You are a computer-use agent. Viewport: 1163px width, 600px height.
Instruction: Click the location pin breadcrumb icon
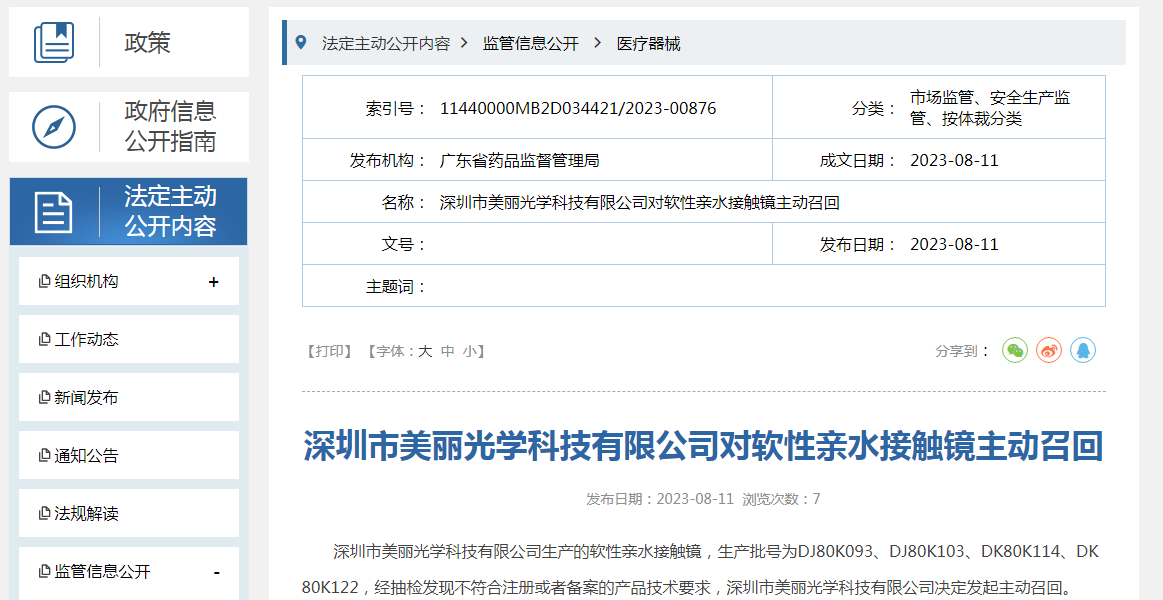[x=300, y=42]
